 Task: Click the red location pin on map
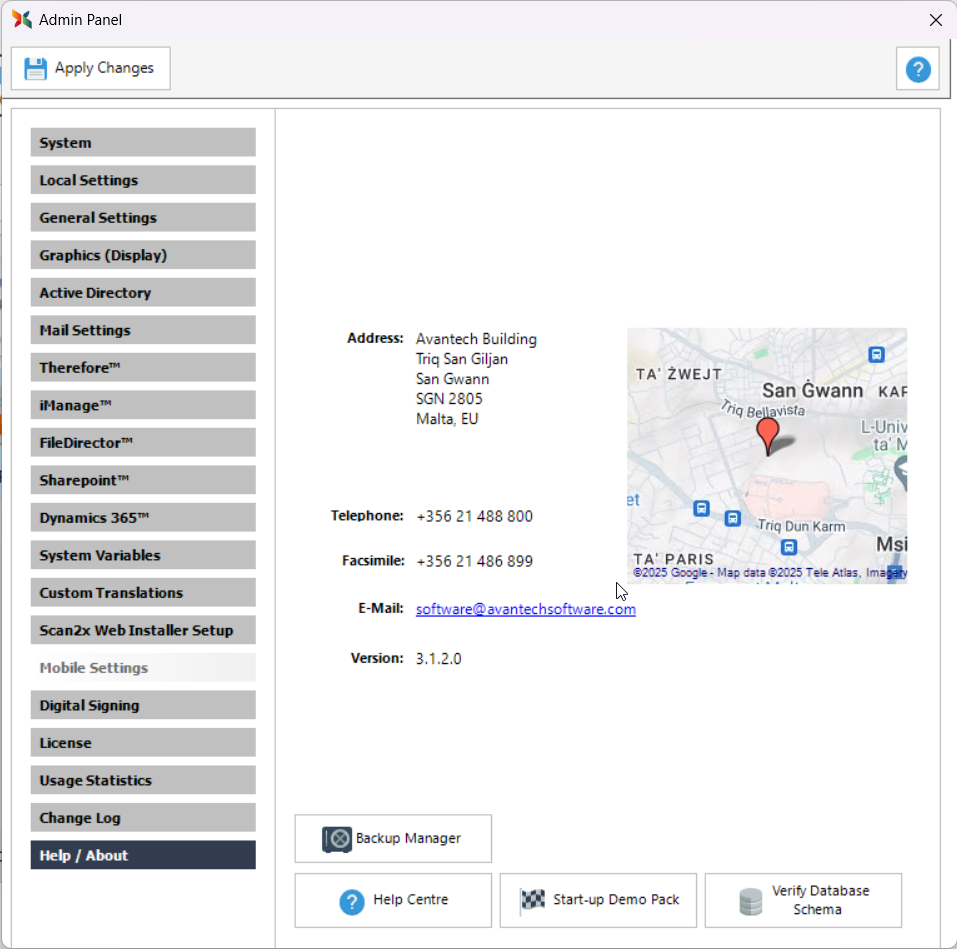coord(767,434)
